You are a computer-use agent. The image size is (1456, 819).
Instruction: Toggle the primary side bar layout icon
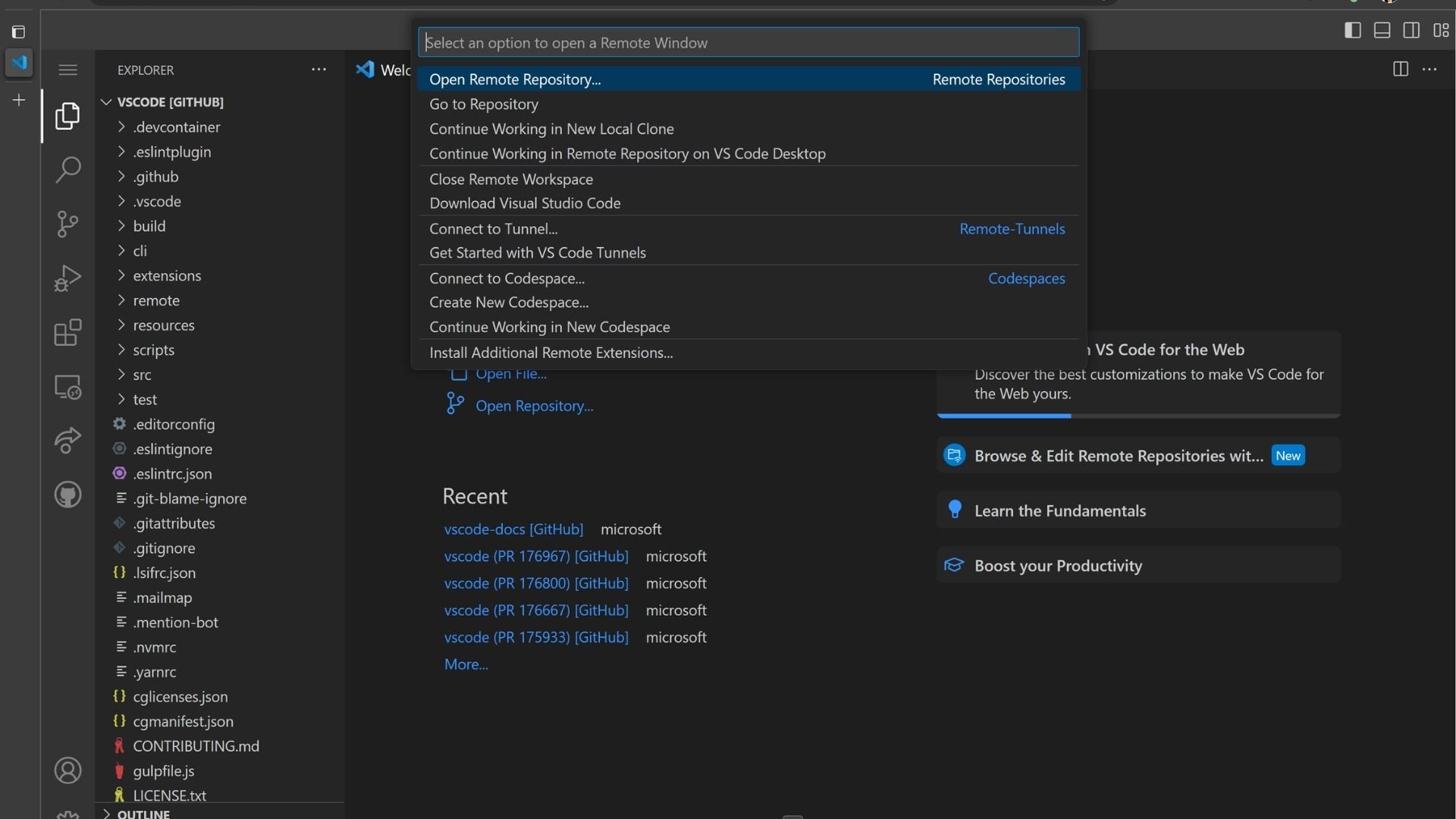[x=1352, y=30]
